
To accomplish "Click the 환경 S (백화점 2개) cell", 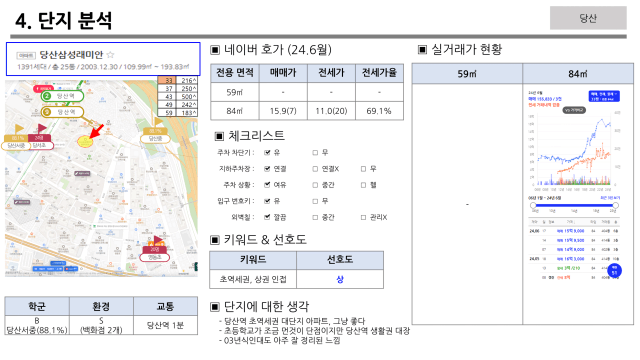I will tap(101, 325).
